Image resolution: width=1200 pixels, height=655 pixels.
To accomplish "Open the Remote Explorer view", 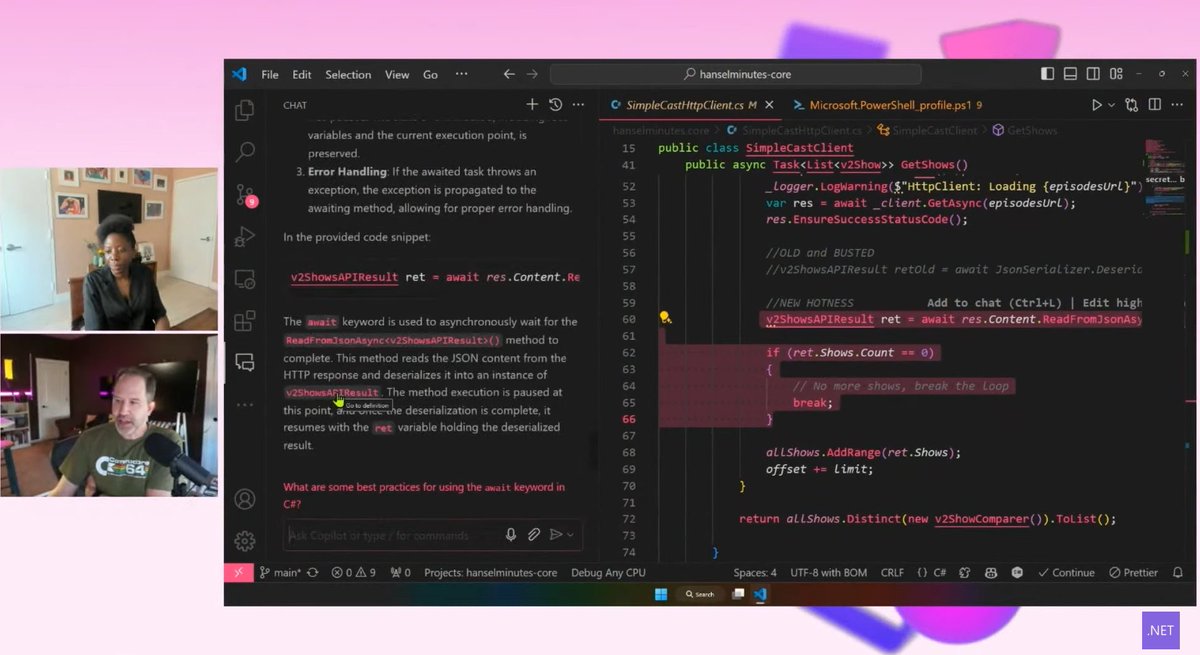I will click(x=244, y=279).
